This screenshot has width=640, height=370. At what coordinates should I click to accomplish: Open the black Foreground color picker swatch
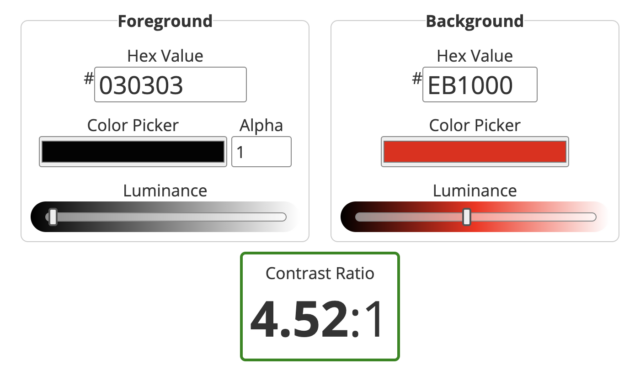coord(133,151)
